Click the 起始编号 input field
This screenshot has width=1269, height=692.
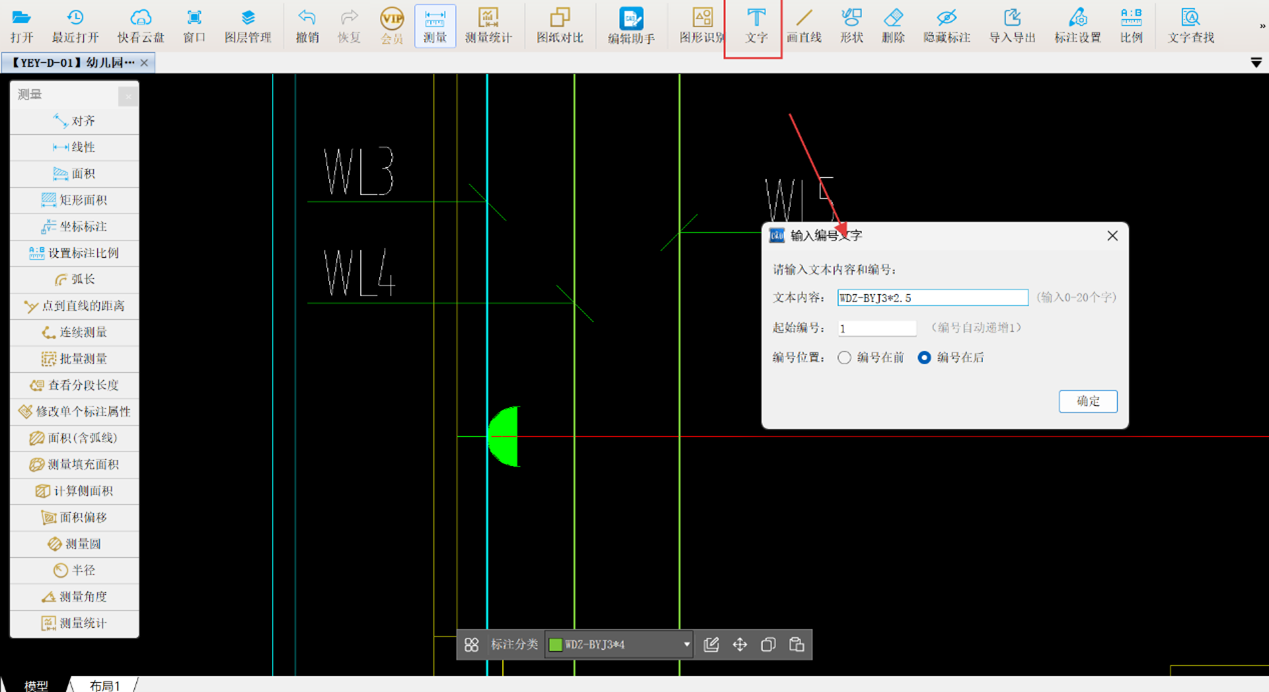pos(877,328)
